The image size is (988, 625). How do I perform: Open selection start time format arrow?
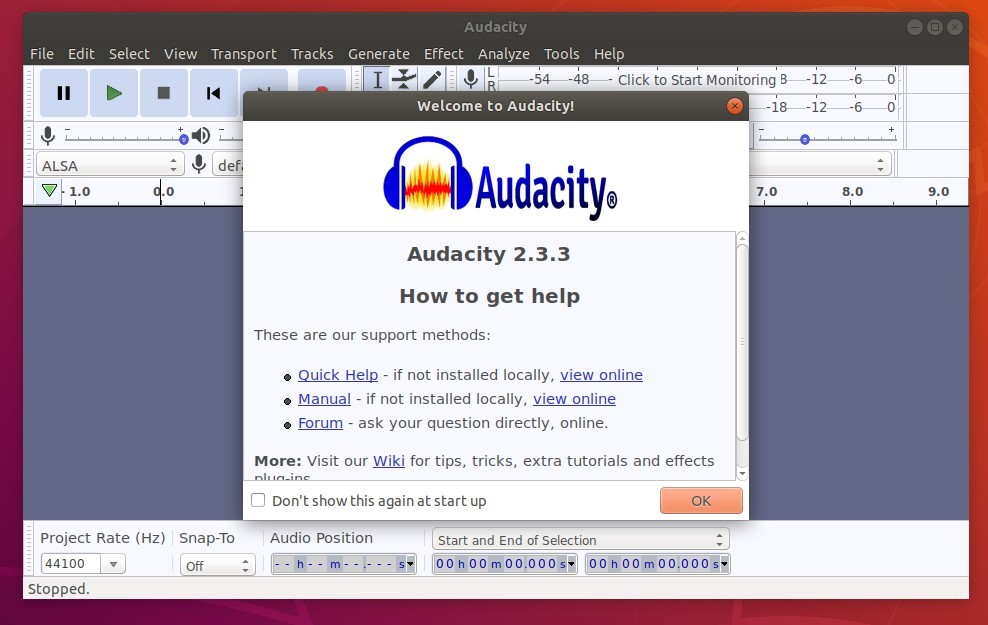pos(572,564)
